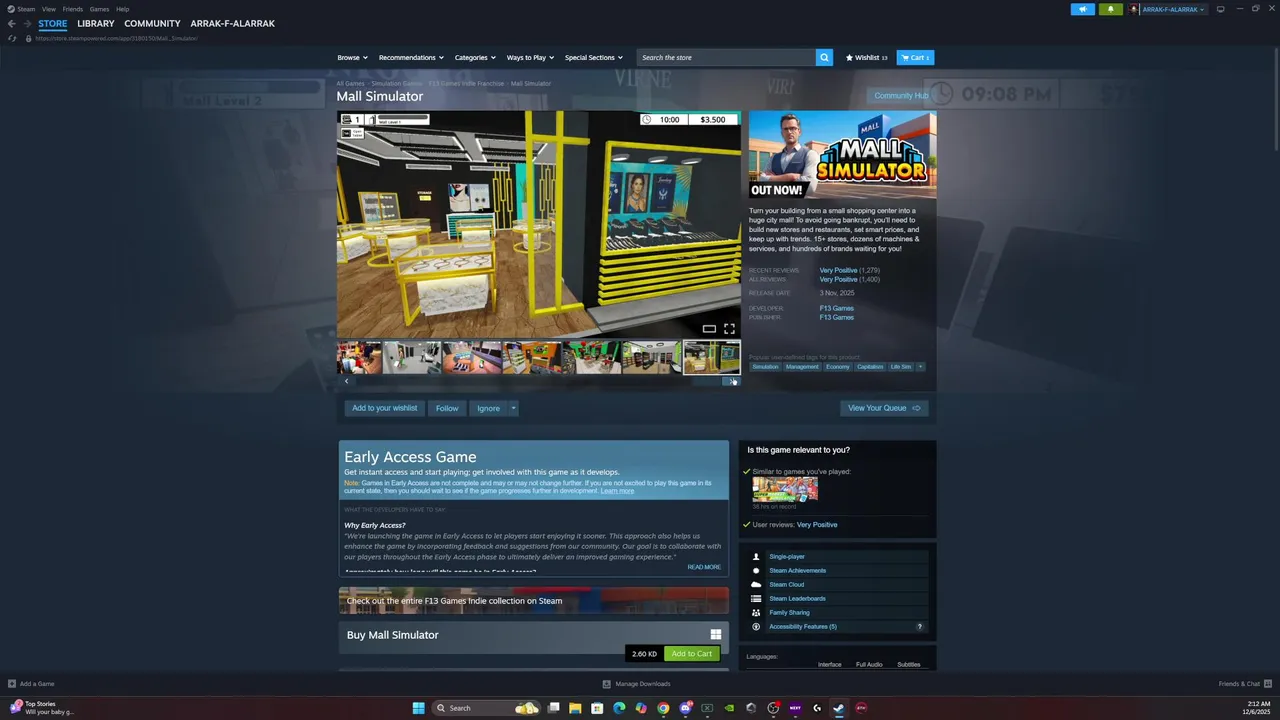
Task: Expand the Special Sections menu
Action: 593,57
